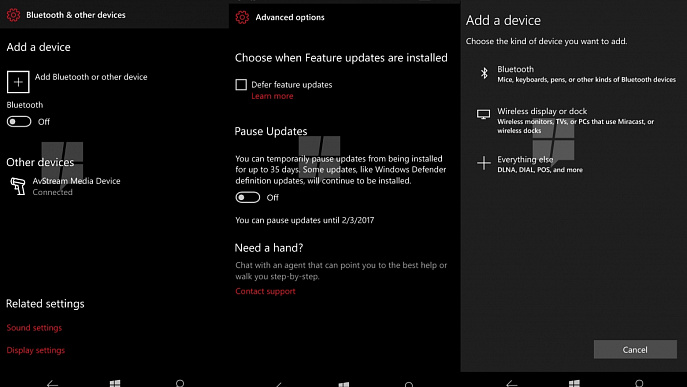Viewport: 687px width, 387px height.
Task: Enable the Pause Updates toggle
Action: [248, 197]
